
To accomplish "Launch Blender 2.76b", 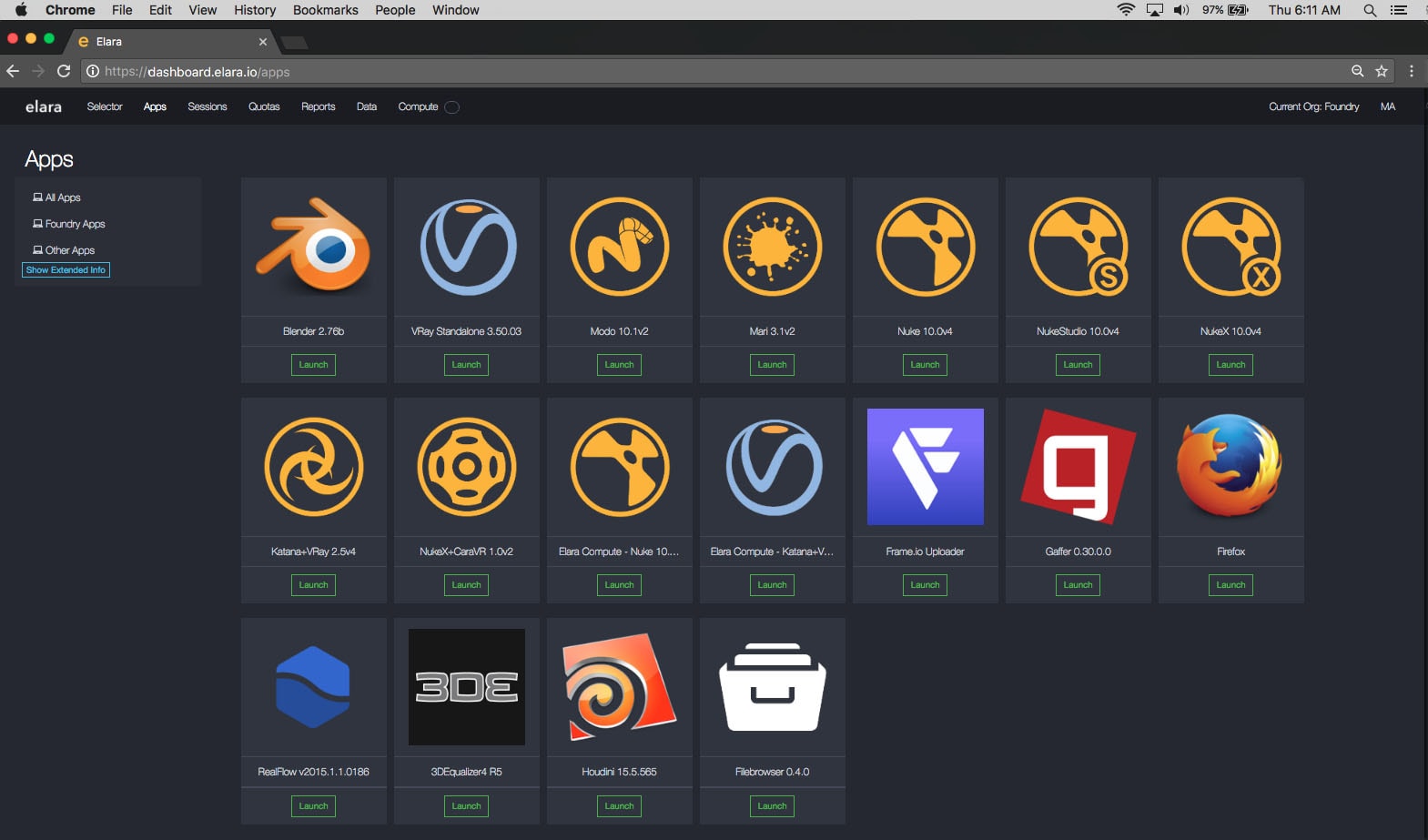I will 314,365.
